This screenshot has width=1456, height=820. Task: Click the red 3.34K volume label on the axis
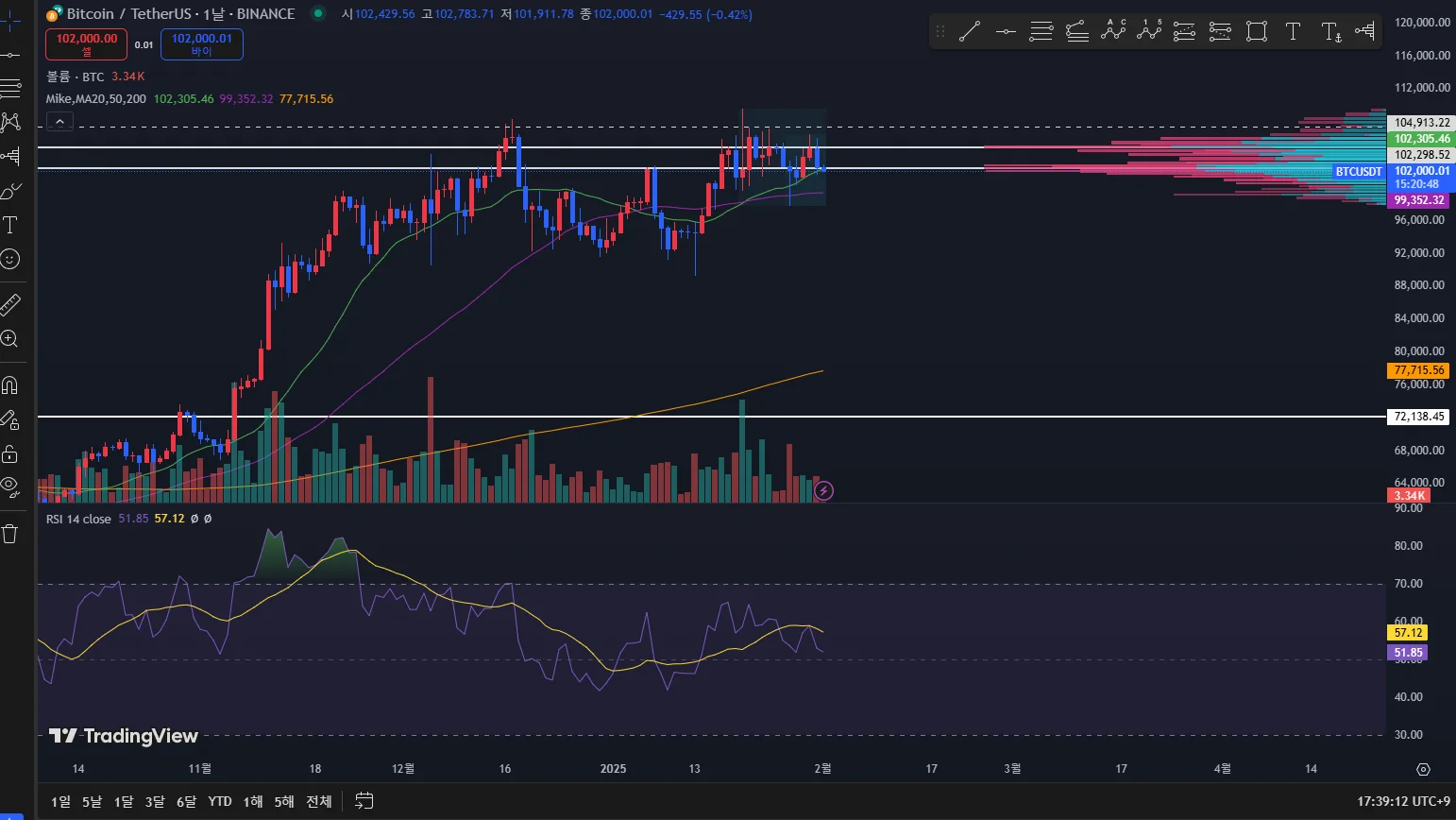[1409, 496]
